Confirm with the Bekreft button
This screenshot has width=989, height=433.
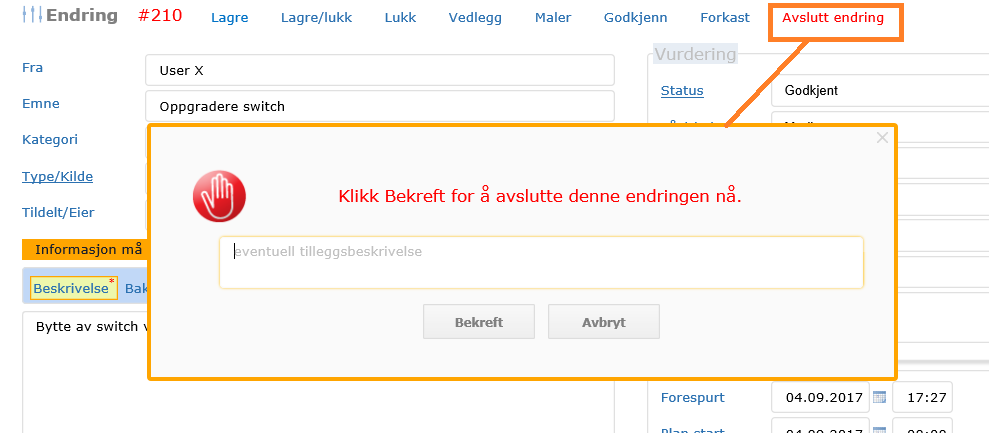[479, 322]
